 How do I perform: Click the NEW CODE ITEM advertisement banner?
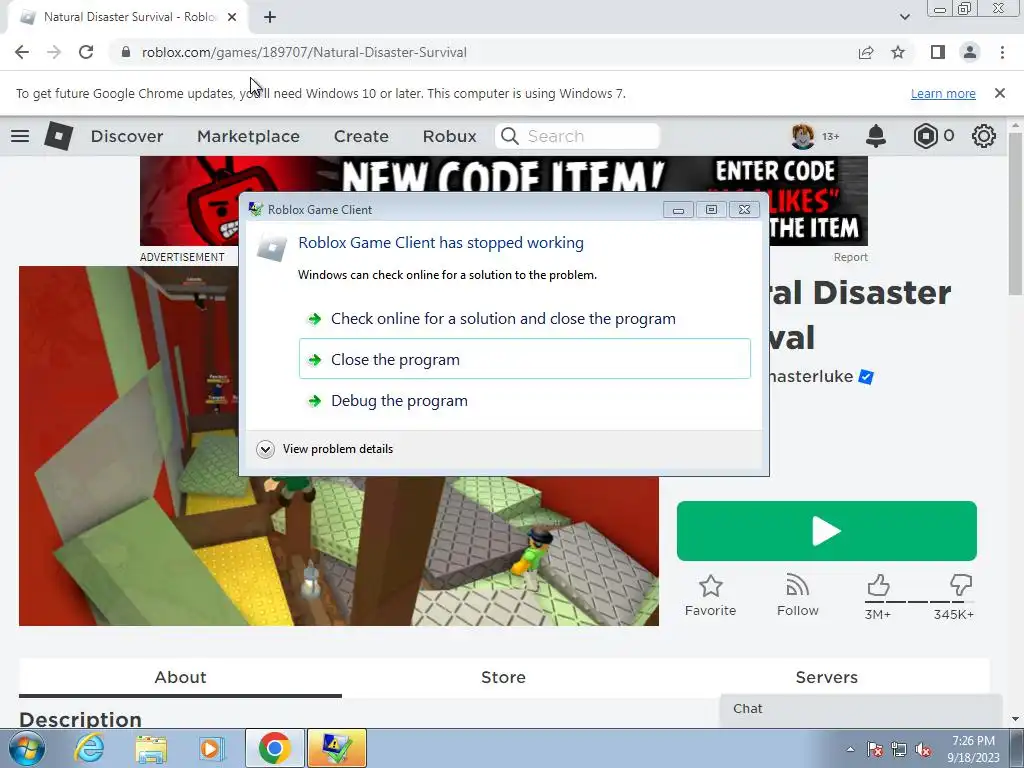click(504, 174)
